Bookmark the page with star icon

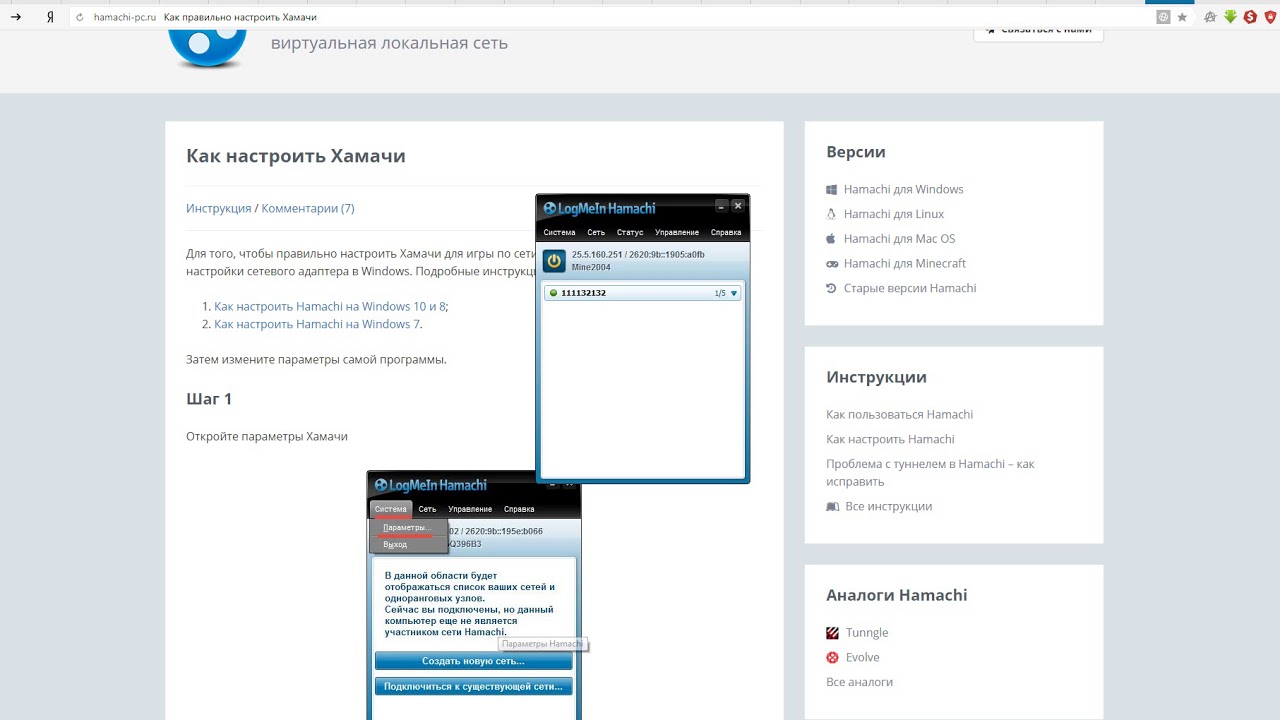click(x=1182, y=17)
